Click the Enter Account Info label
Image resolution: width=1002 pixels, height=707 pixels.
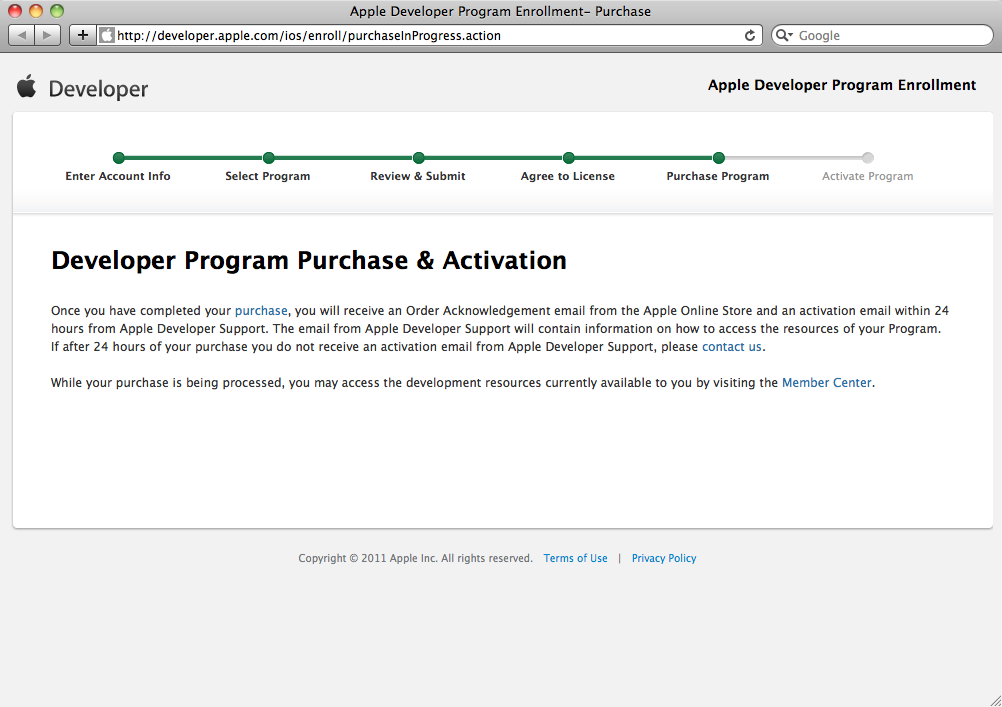pos(118,176)
